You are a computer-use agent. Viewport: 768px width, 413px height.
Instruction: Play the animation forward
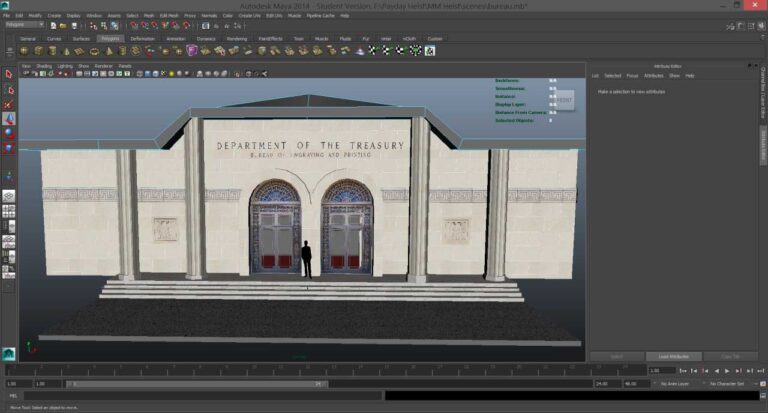tap(727, 371)
